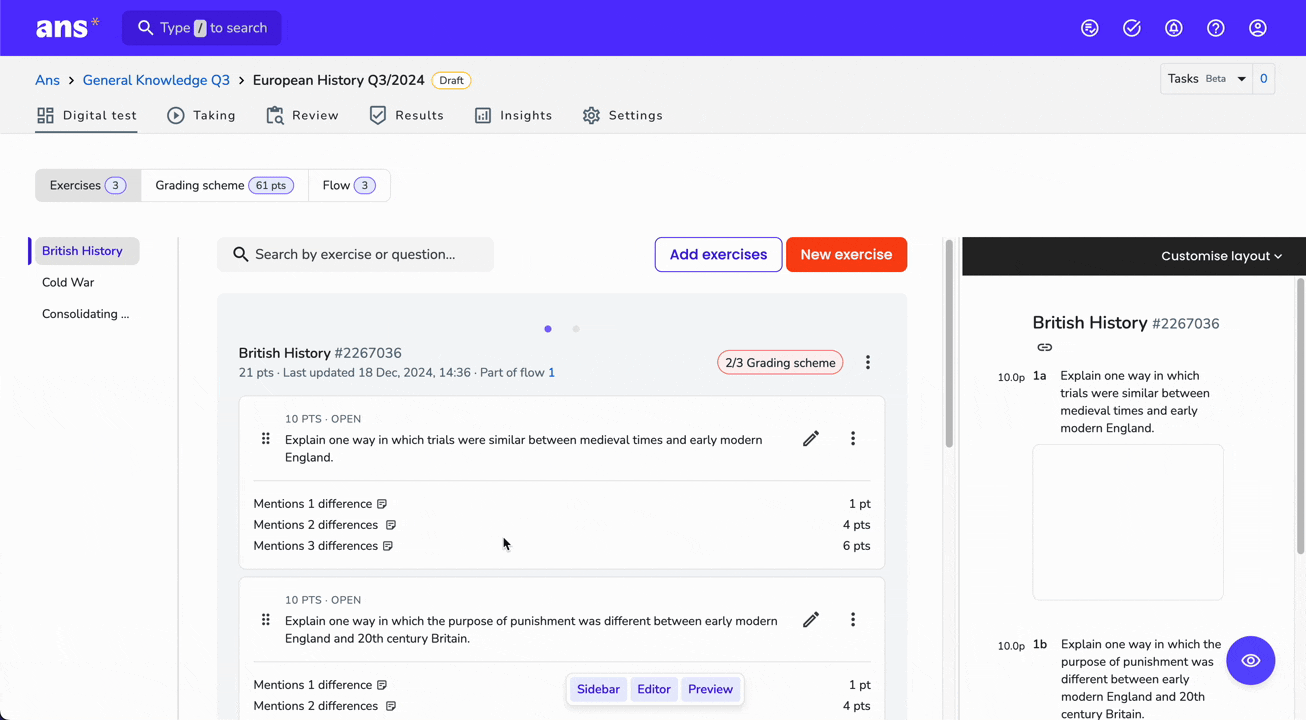Edit the medieval trials question with pencil

811,439
